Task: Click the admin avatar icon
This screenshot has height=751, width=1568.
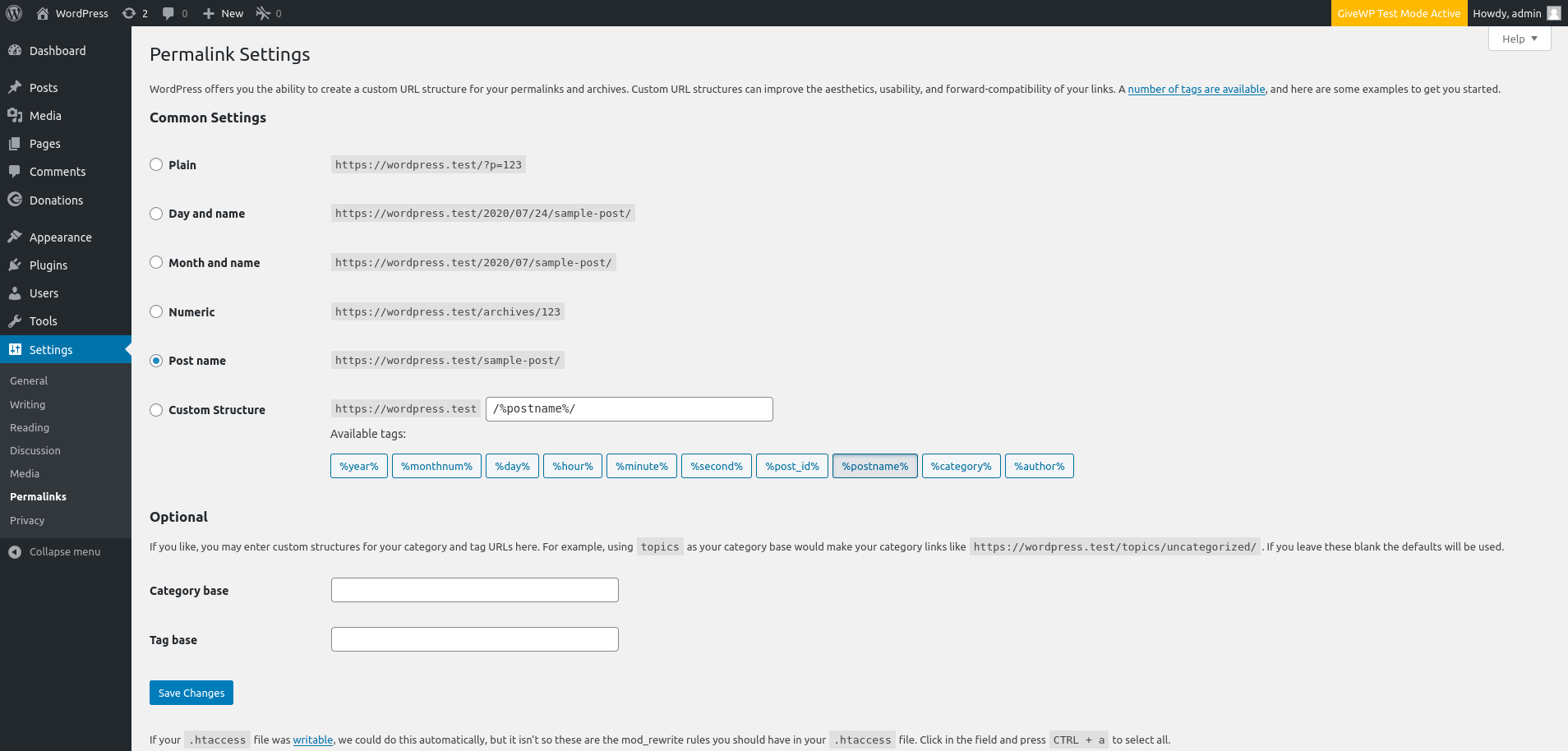Action: tap(1553, 13)
